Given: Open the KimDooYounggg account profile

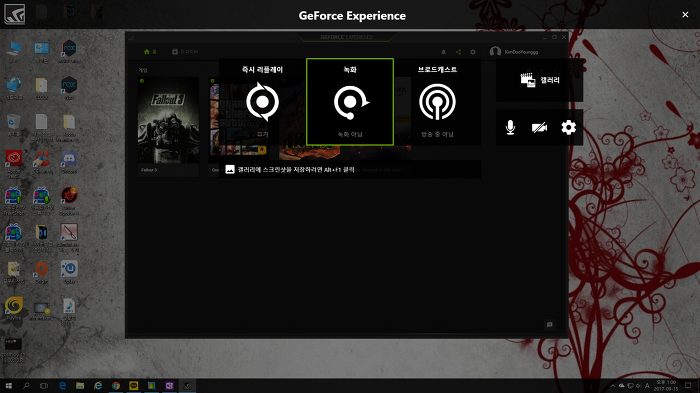Looking at the screenshot, I should pyautogui.click(x=514, y=52).
